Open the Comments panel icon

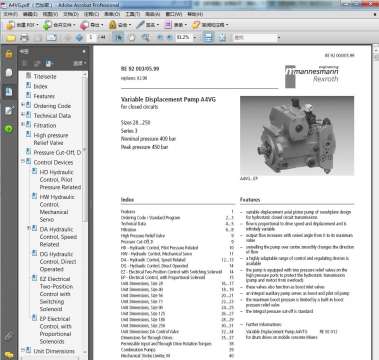tap(9, 355)
